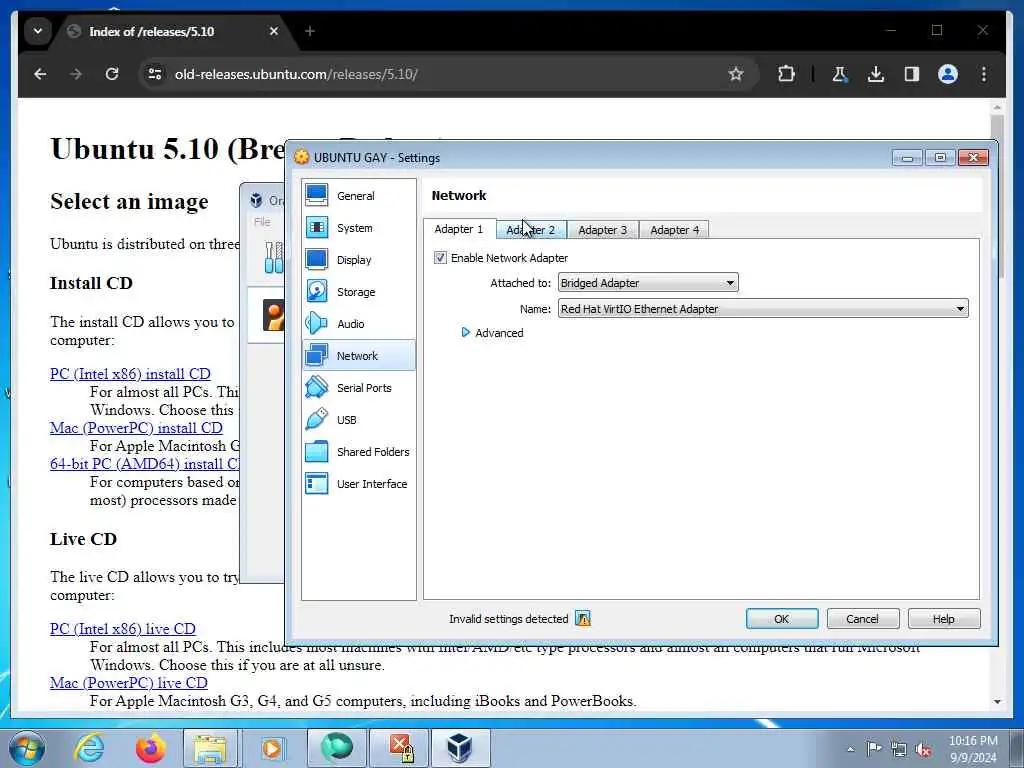
Task: Bookmark this page with star icon
Action: (x=736, y=74)
